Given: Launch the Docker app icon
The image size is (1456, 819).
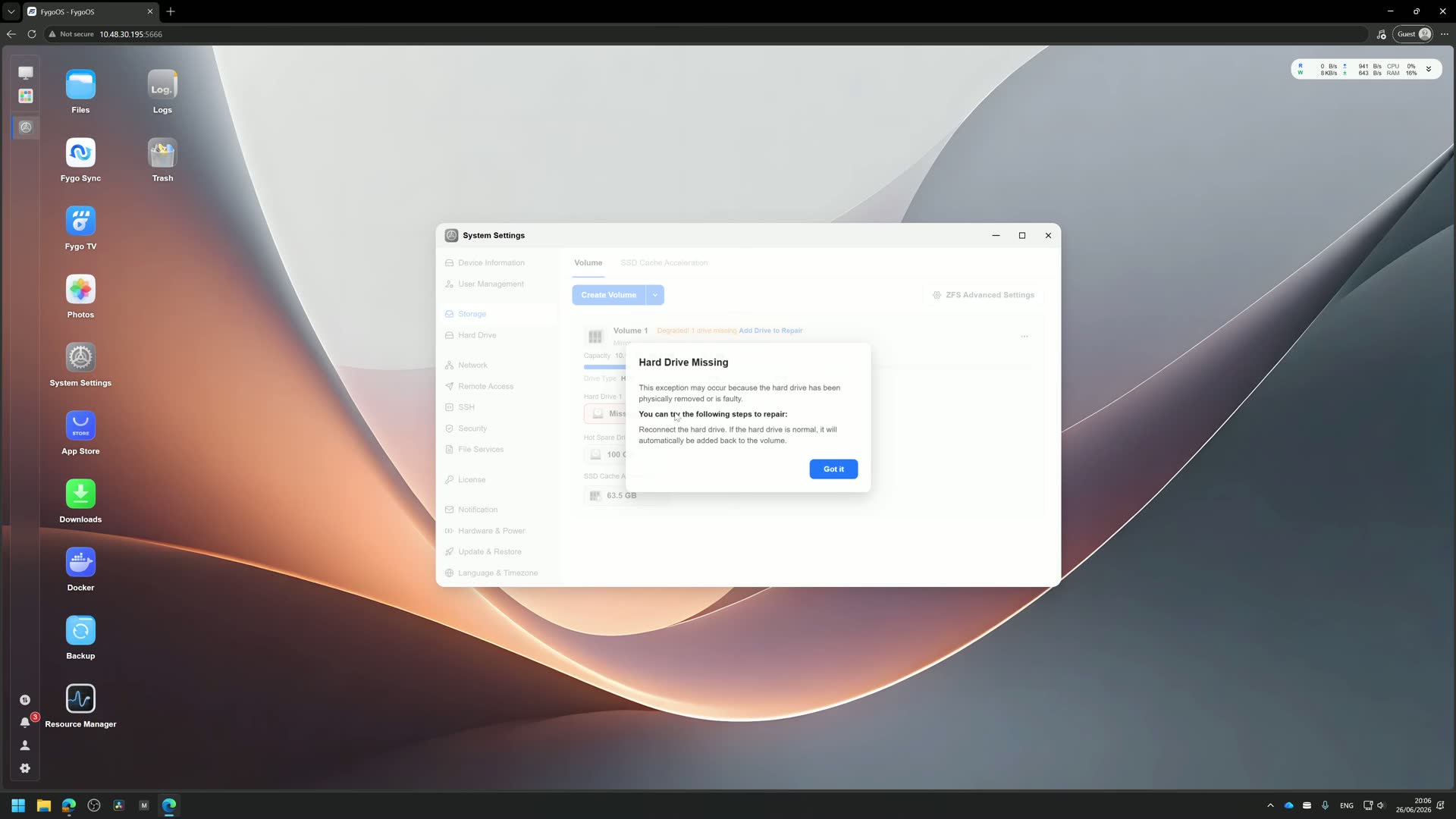Looking at the screenshot, I should coord(80,563).
